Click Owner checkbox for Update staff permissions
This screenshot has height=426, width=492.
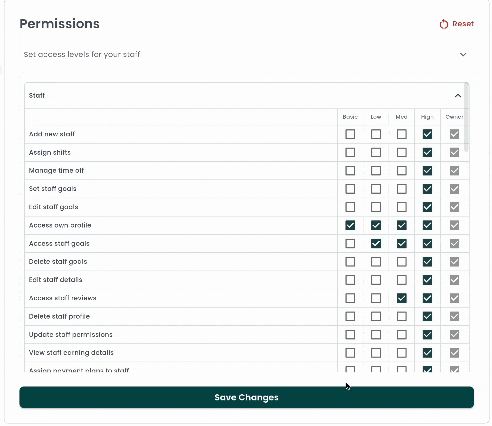454,335
